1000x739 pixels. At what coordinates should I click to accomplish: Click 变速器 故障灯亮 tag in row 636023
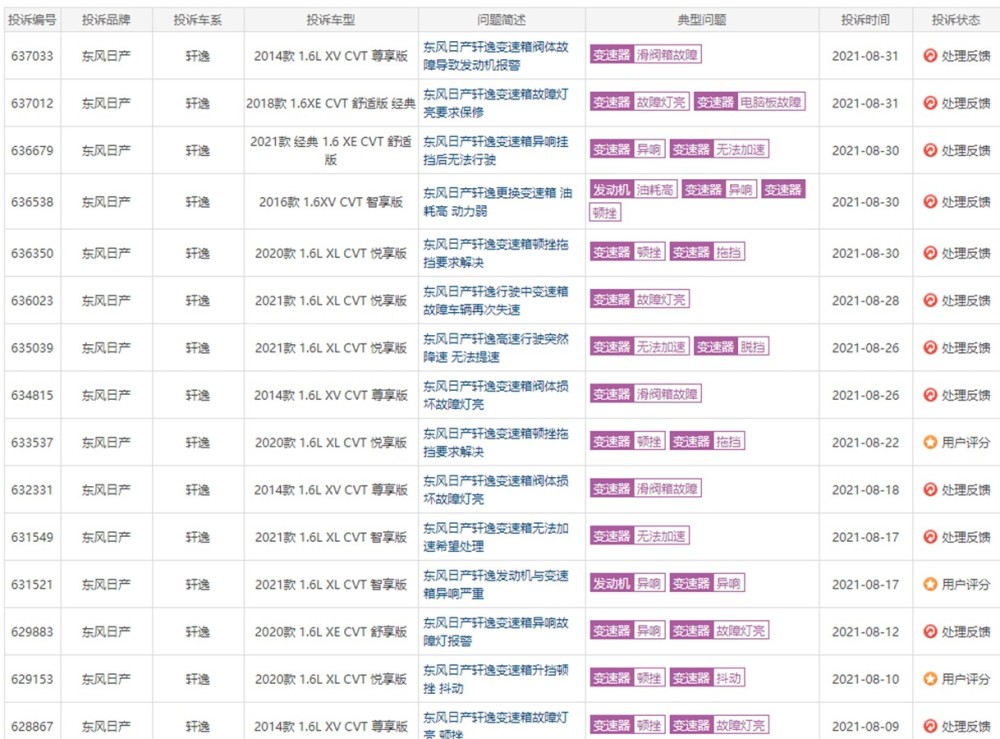[x=639, y=299]
